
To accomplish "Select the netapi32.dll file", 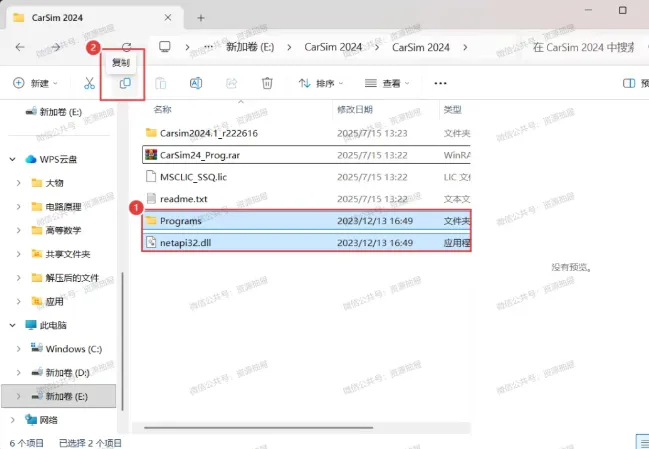I will click(x=306, y=243).
